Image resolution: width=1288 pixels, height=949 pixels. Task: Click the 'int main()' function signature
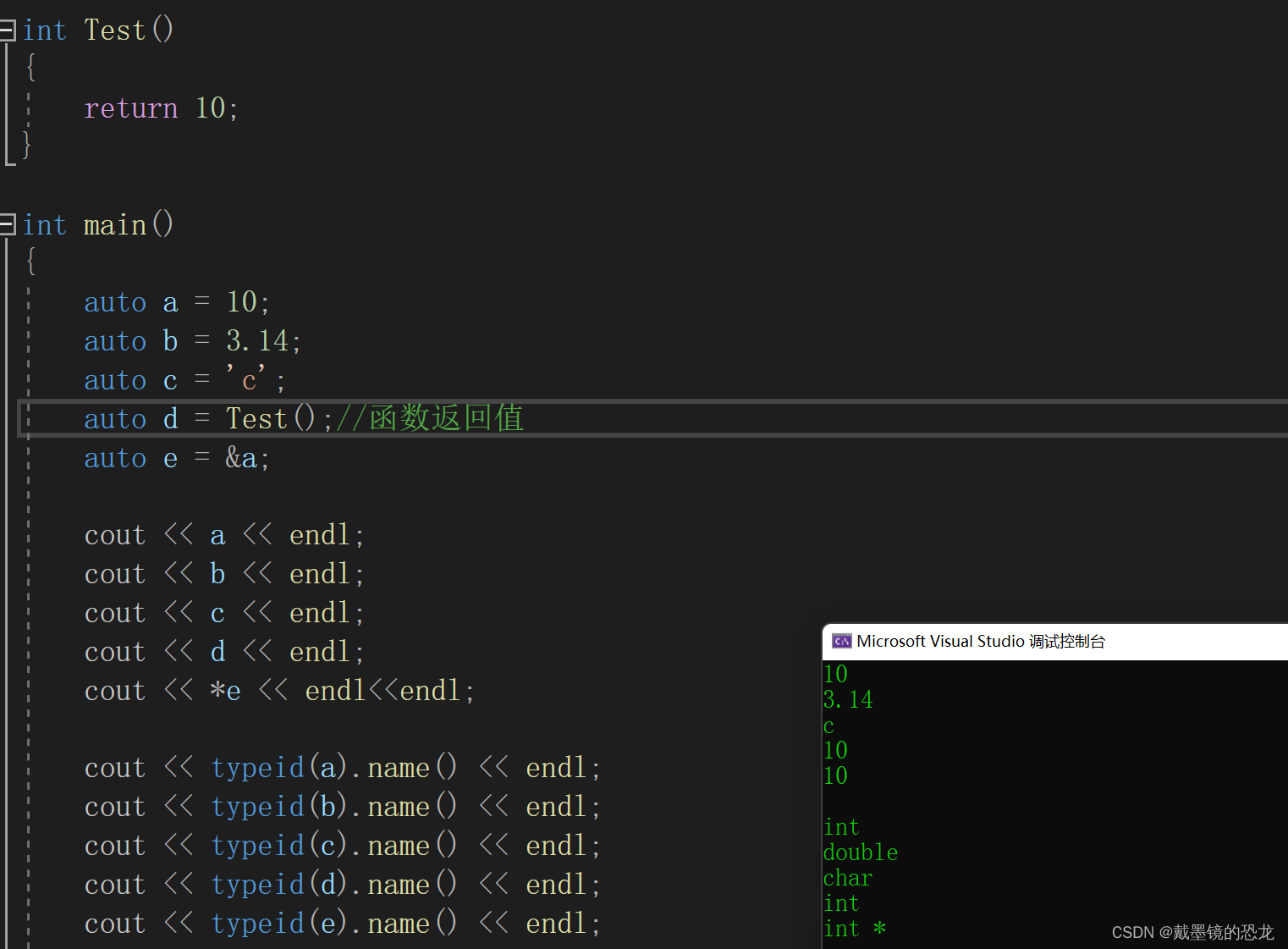coord(98,225)
